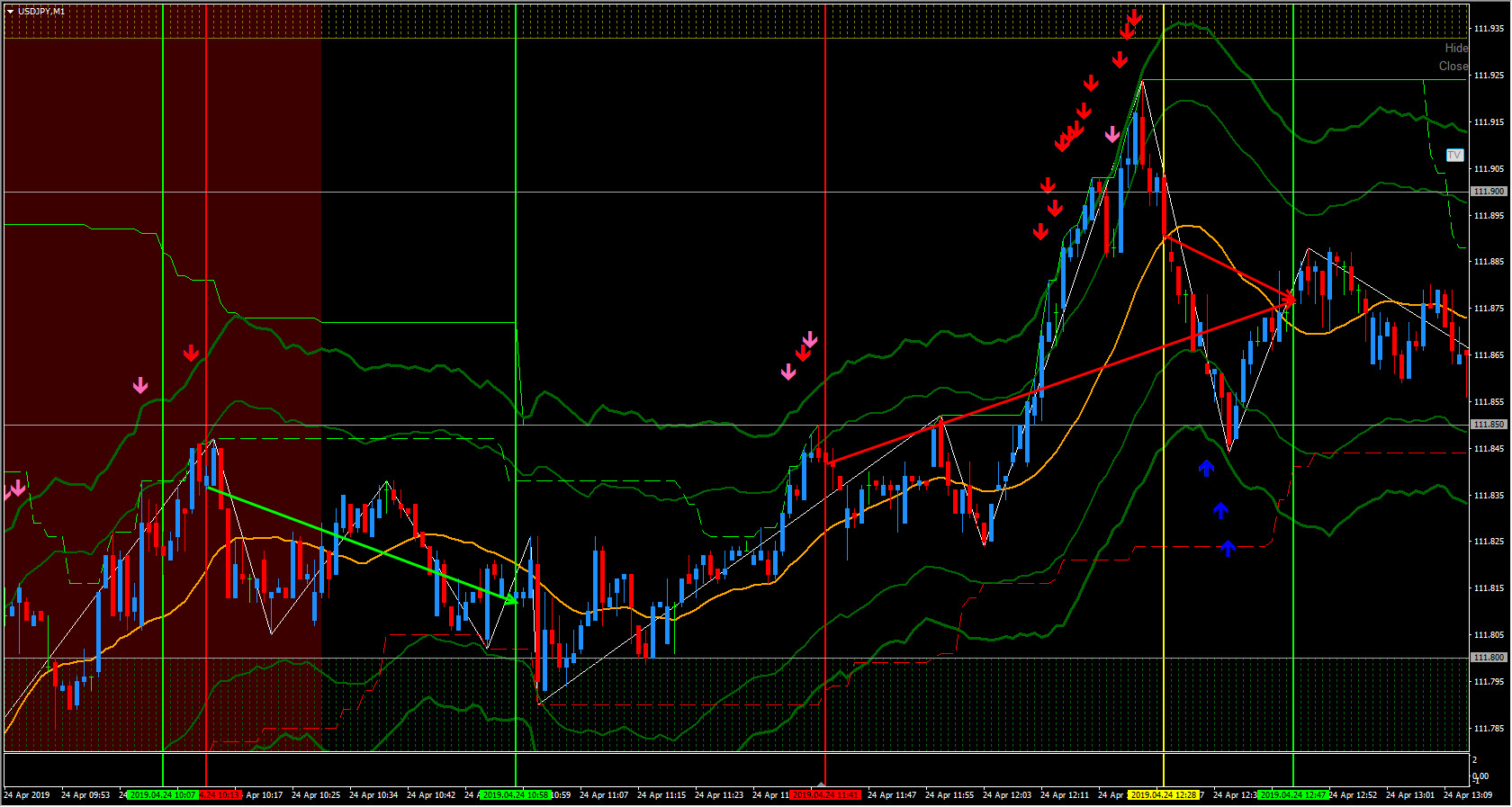Screen dimensions: 1512x807
Task: Click the 24 Apr 13:09 time label
Action: [1468, 795]
